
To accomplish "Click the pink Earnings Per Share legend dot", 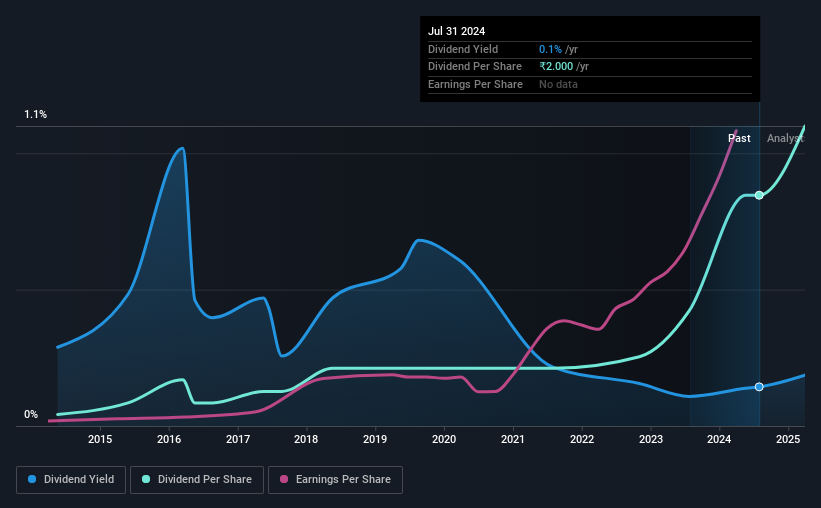I will coord(284,479).
